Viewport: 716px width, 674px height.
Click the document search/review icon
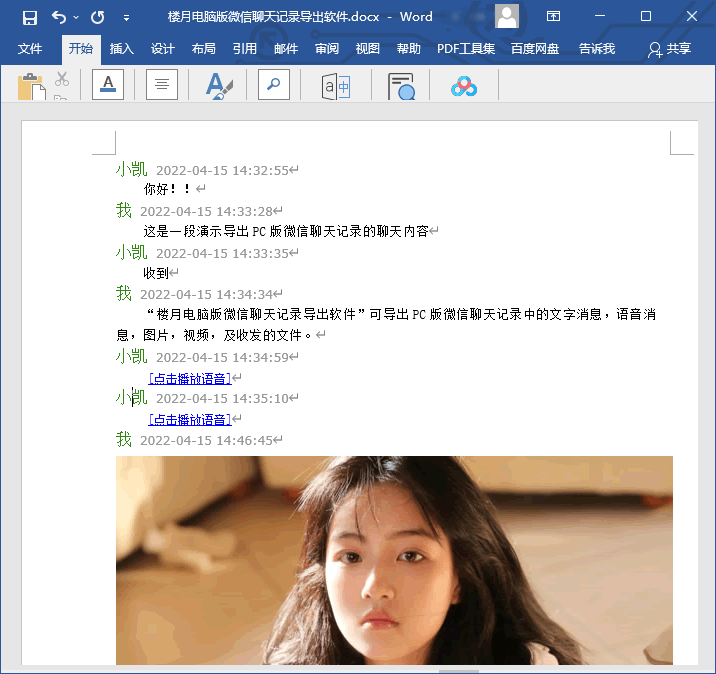pyautogui.click(x=401, y=86)
